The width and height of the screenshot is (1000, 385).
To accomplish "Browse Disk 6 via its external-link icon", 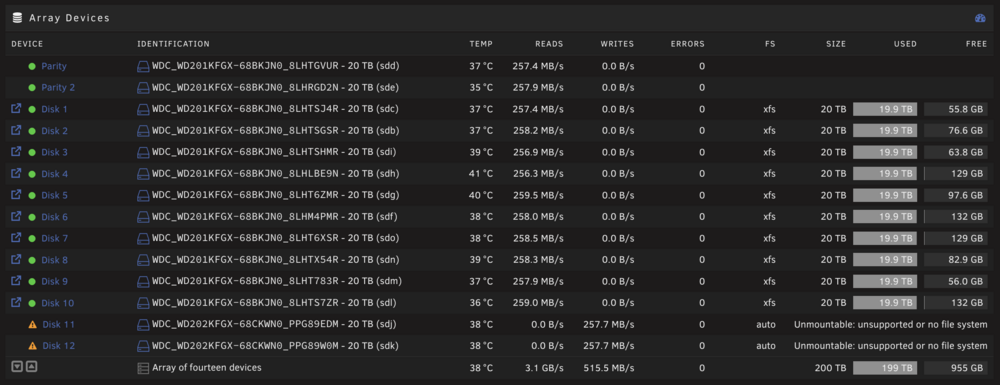I will click(x=17, y=217).
